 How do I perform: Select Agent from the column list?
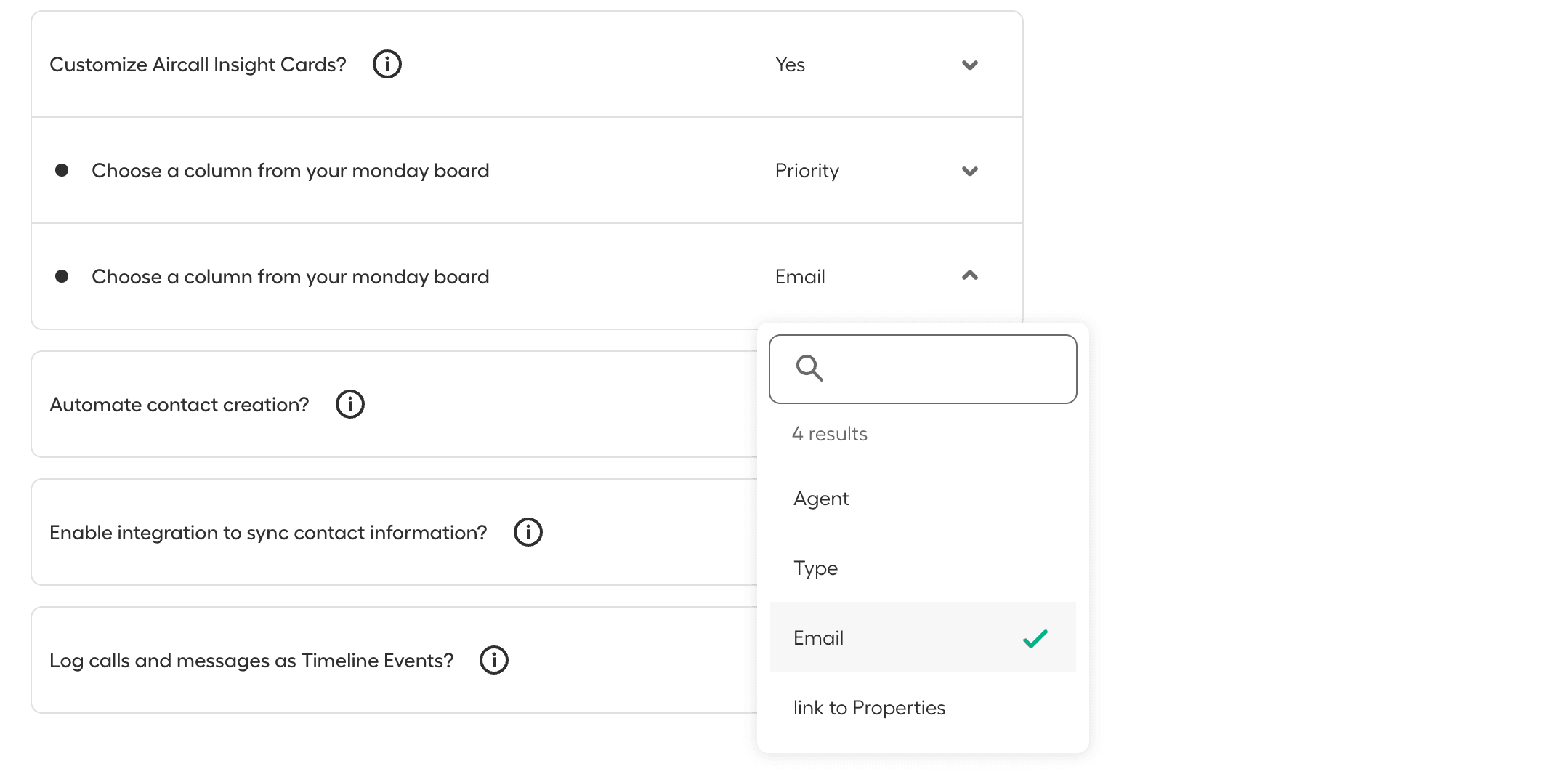[821, 499]
